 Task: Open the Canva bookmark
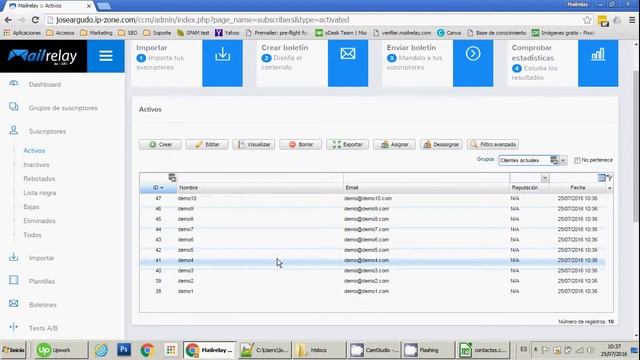(449, 33)
